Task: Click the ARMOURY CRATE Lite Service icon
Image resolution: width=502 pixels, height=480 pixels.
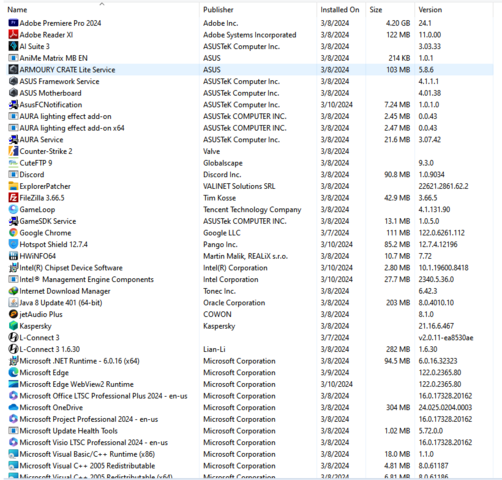Action: pyautogui.click(x=13, y=70)
